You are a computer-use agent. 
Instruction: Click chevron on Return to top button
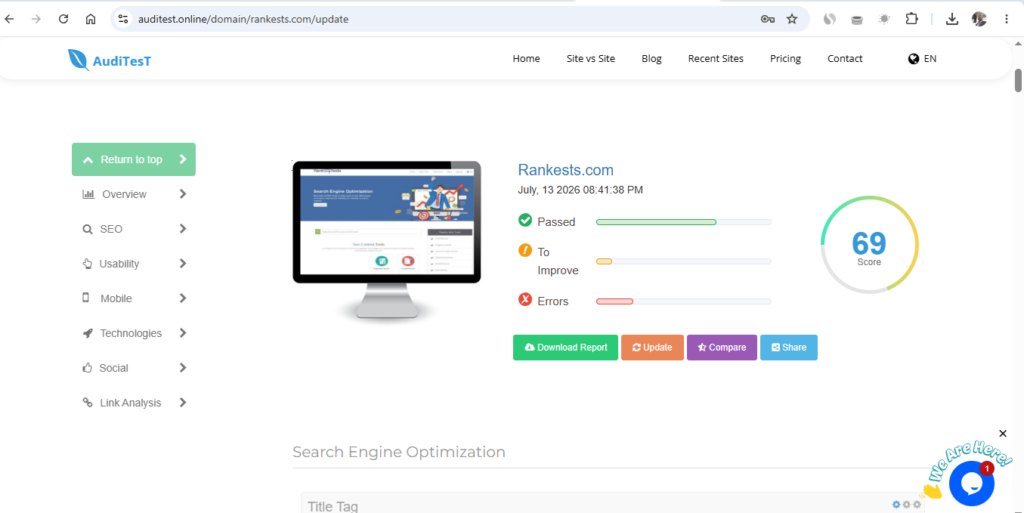[183, 159]
